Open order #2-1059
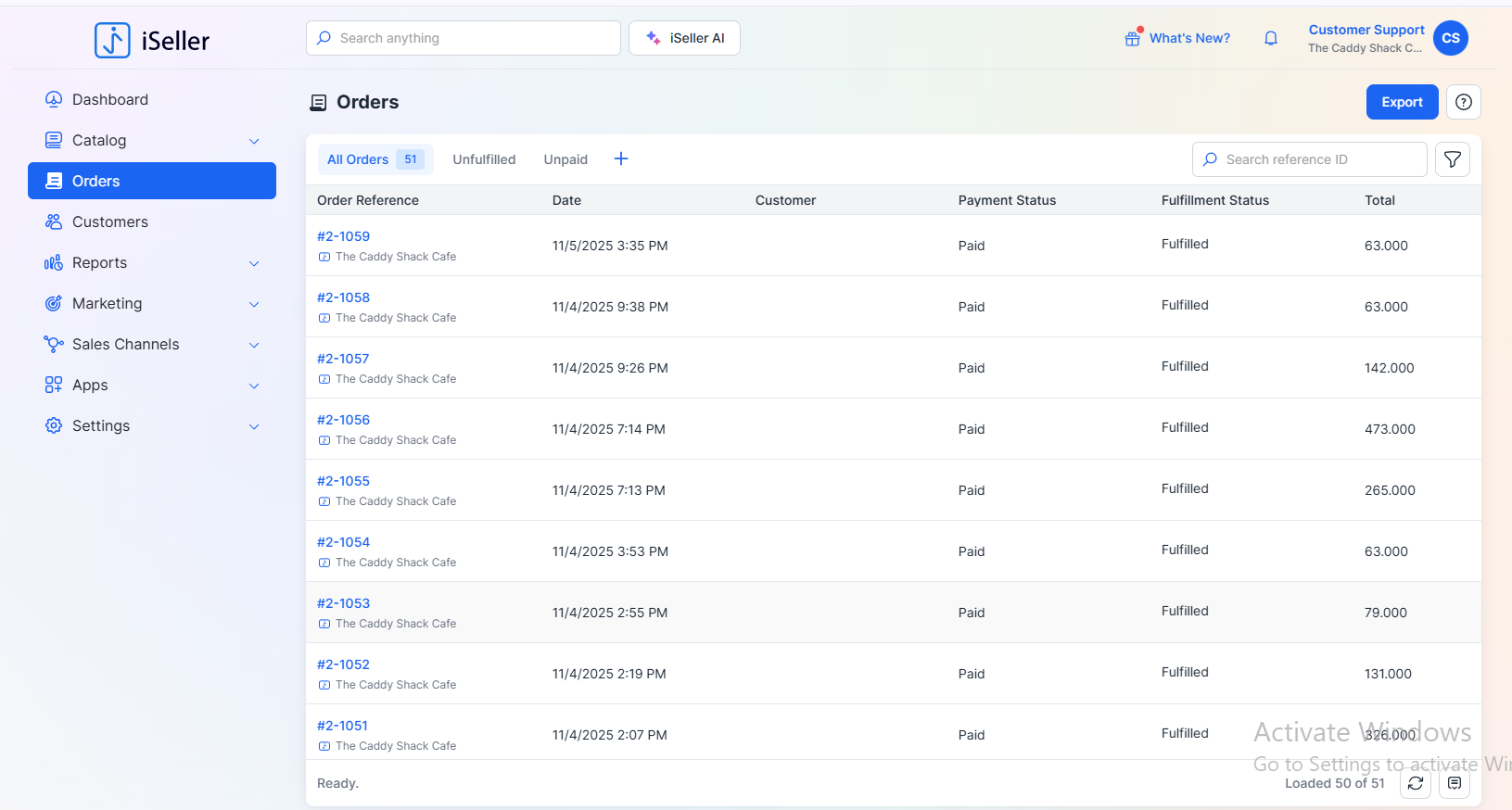 click(343, 236)
